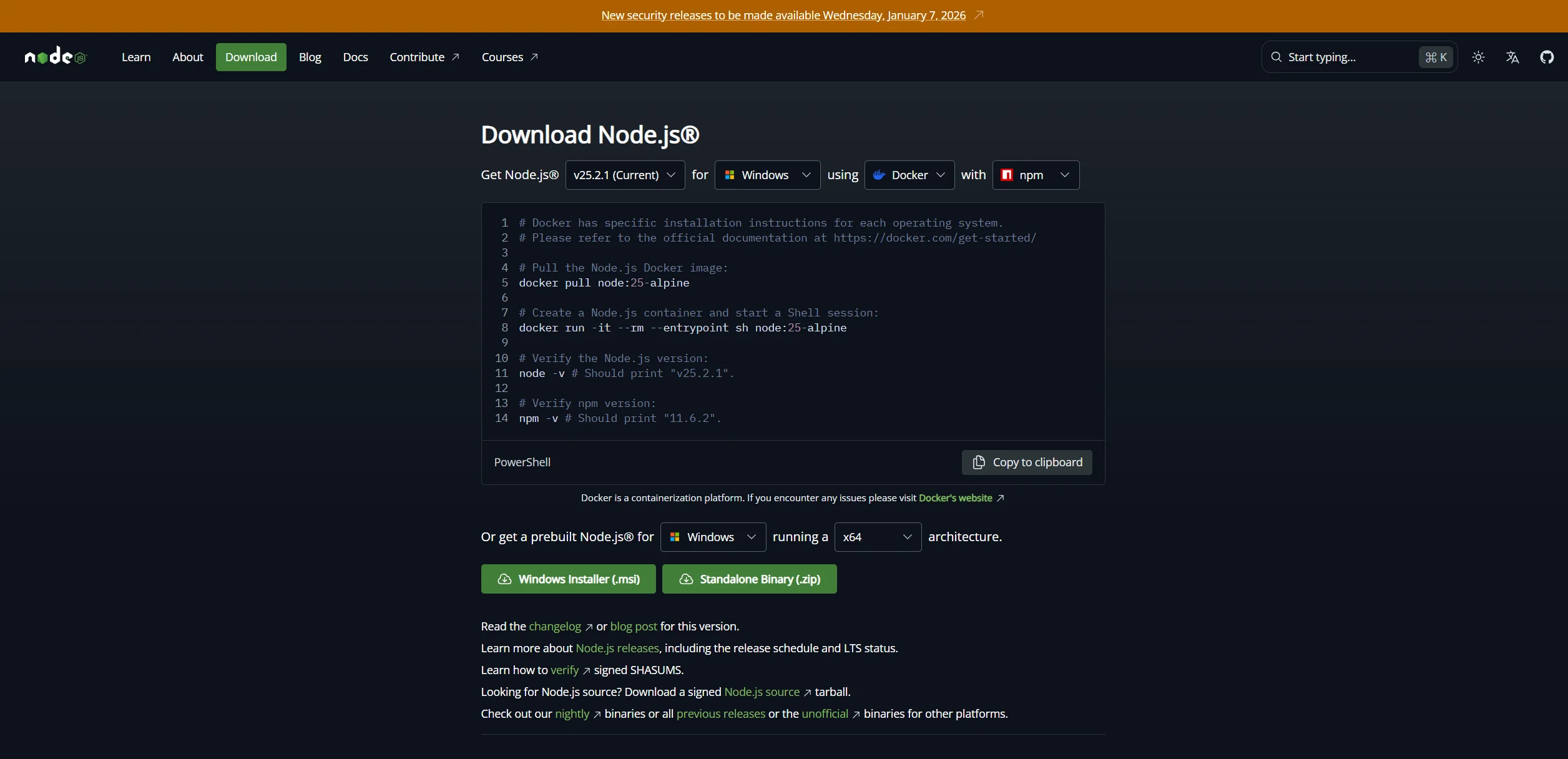Click the Windows logo in the prebuilt OS selector
Image resolution: width=1568 pixels, height=759 pixels.
click(x=674, y=536)
